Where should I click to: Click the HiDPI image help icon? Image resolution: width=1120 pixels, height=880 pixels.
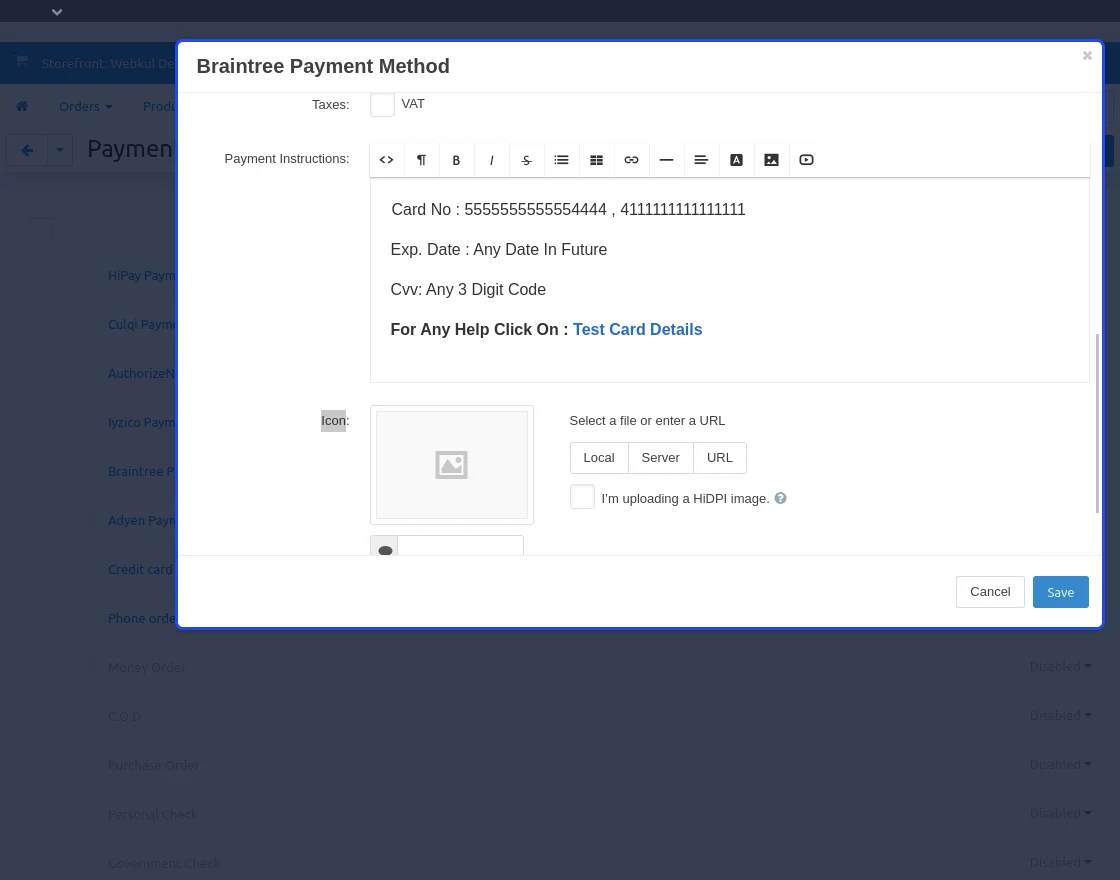coord(781,498)
